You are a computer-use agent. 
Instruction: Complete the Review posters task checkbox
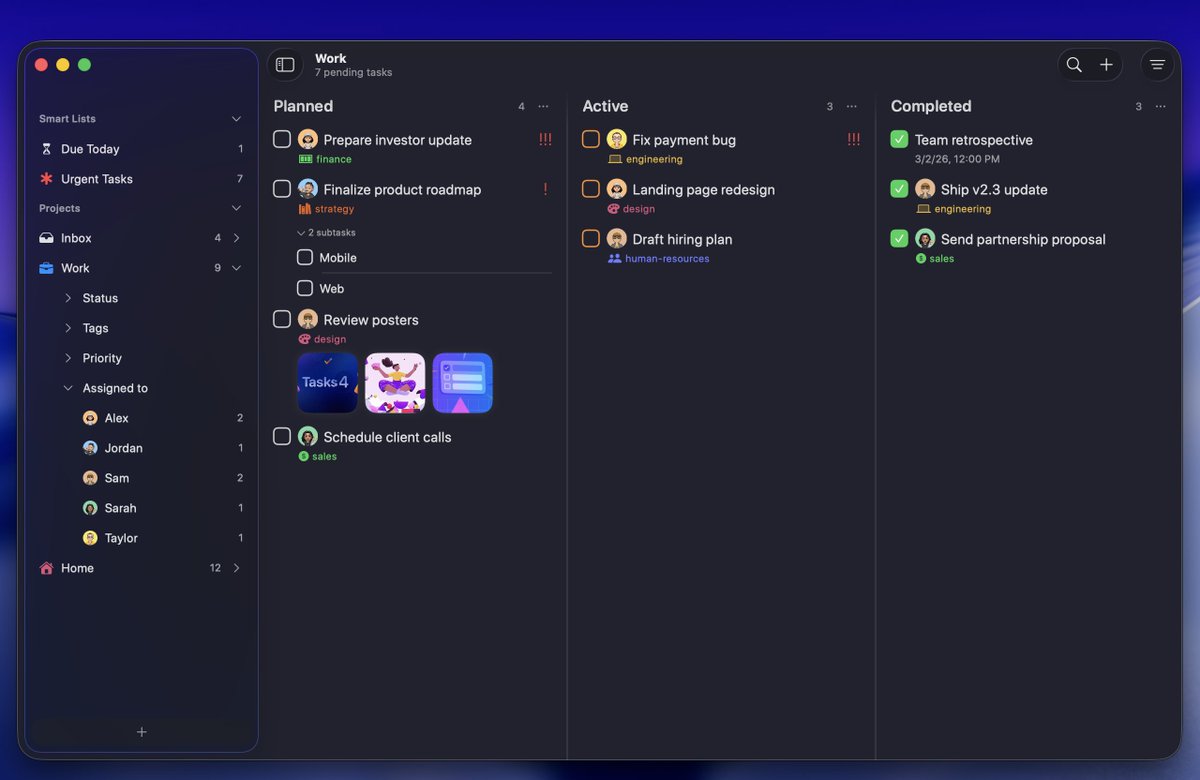[282, 319]
